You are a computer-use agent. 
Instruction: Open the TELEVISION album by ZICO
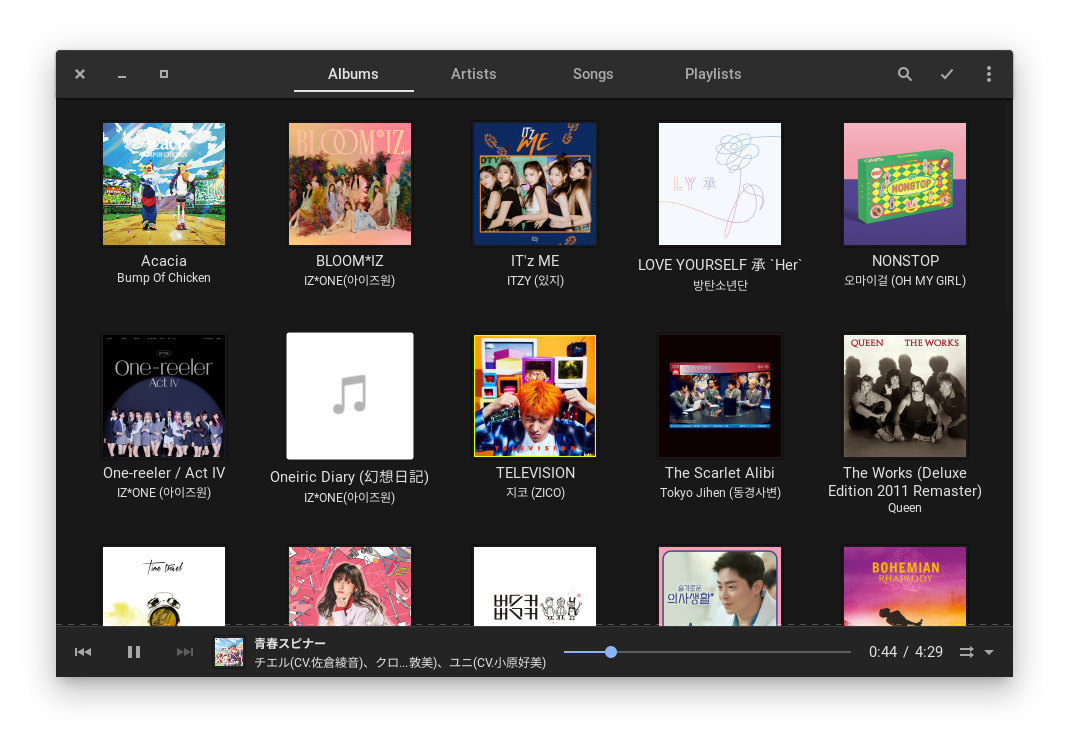tap(535, 396)
